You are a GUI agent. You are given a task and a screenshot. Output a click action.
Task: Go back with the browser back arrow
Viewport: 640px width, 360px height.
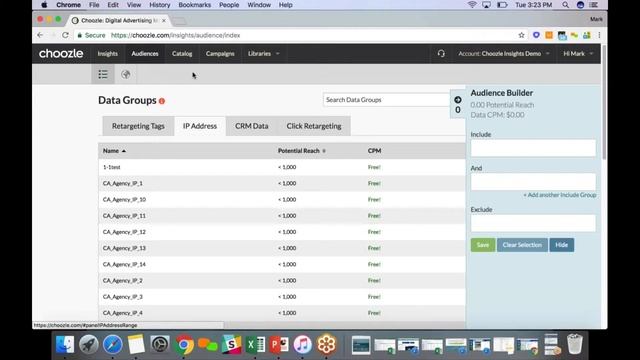pos(40,35)
